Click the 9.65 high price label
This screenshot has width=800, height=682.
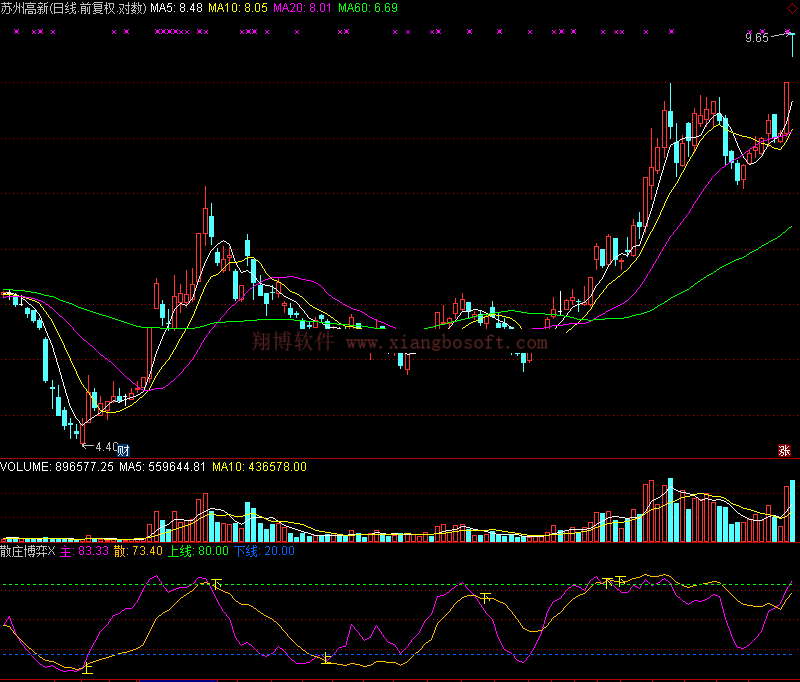pos(757,38)
